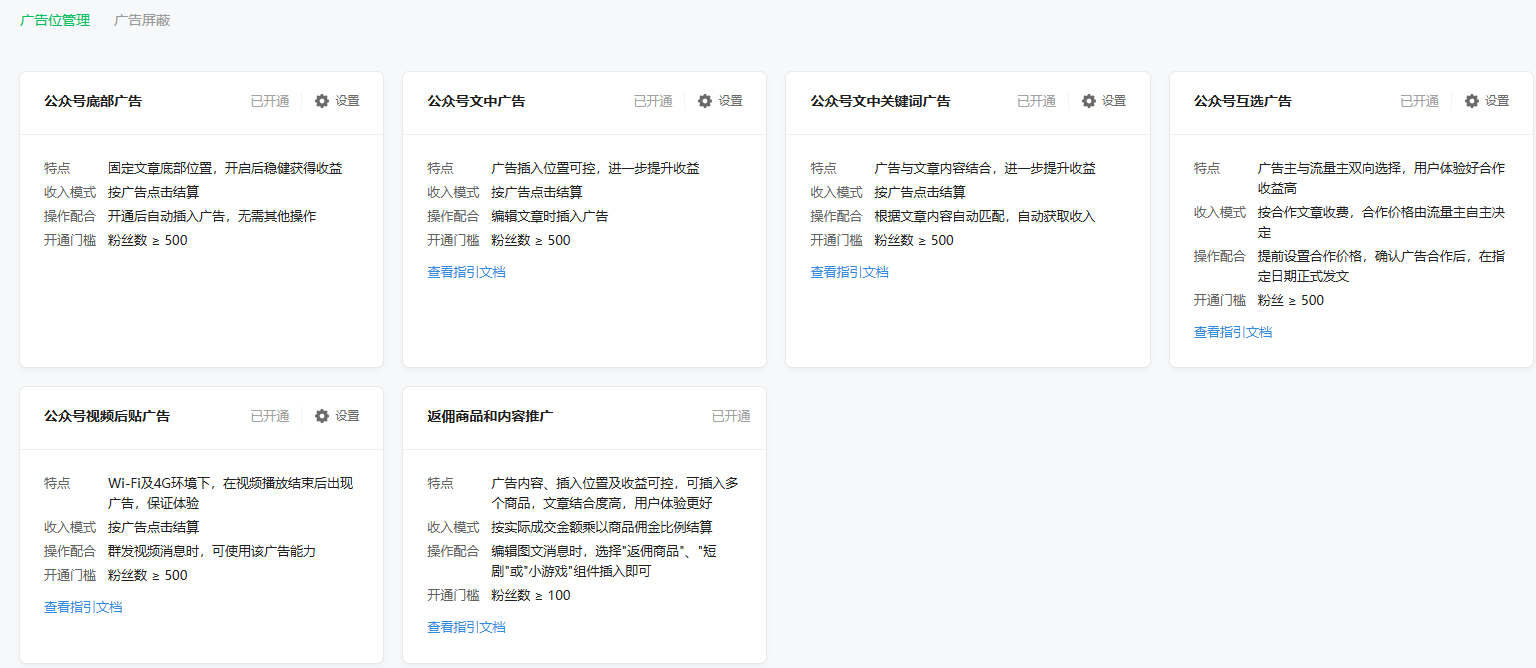The width and height of the screenshot is (1536, 668).
Task: Click 已开通 status on 公众号底部广告 card
Action: pyautogui.click(x=270, y=101)
